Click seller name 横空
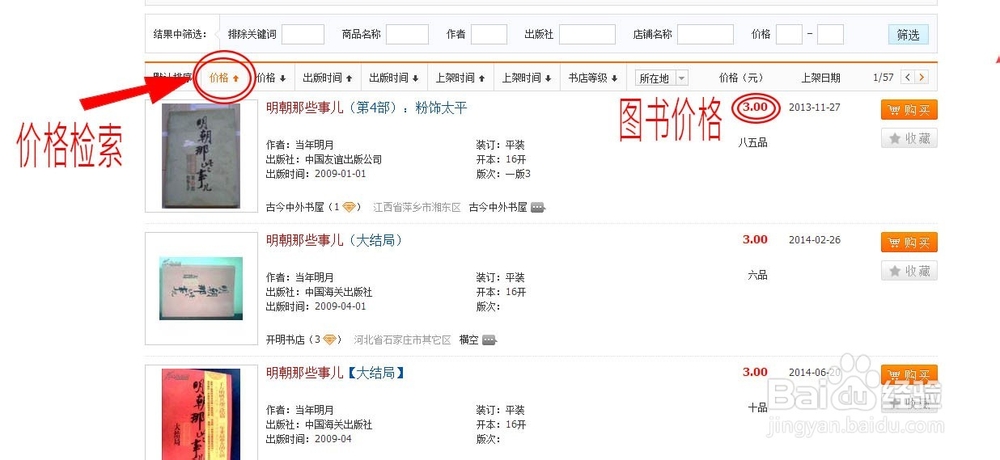 click(x=469, y=340)
